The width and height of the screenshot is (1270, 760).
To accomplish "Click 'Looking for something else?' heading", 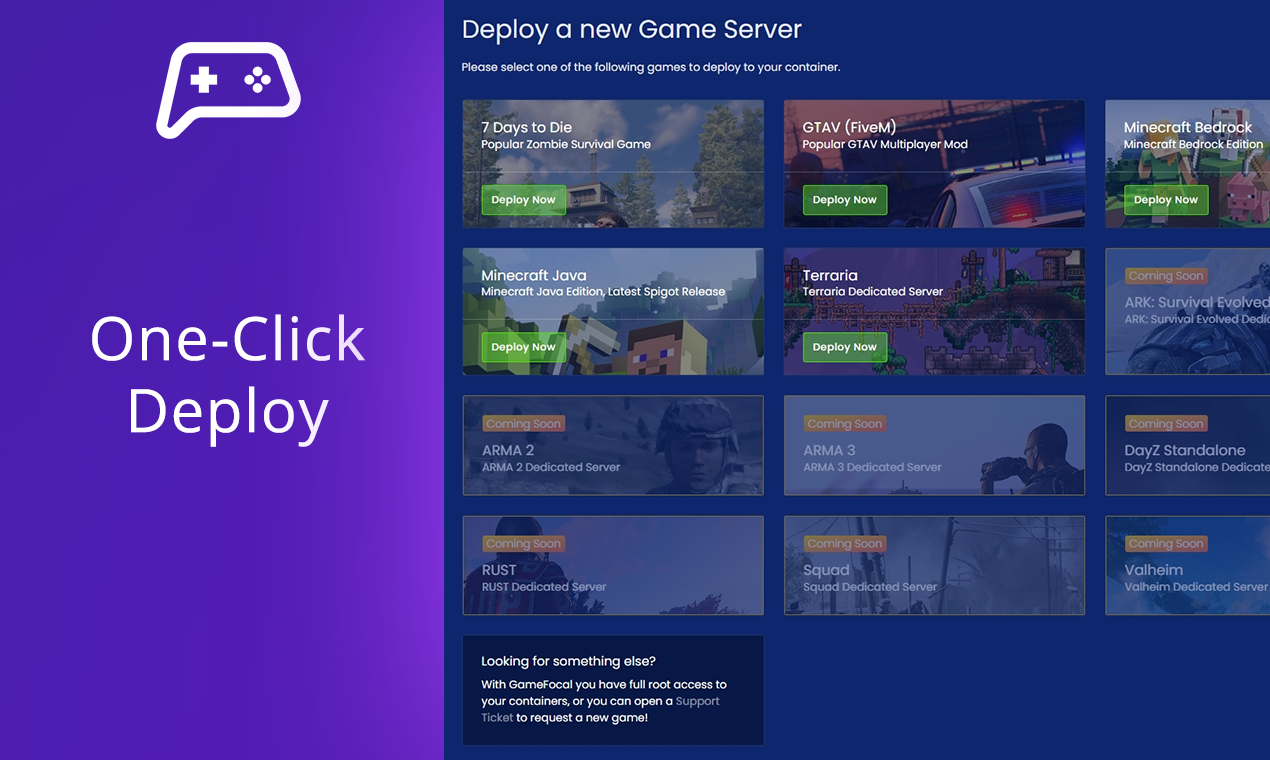I will [569, 661].
